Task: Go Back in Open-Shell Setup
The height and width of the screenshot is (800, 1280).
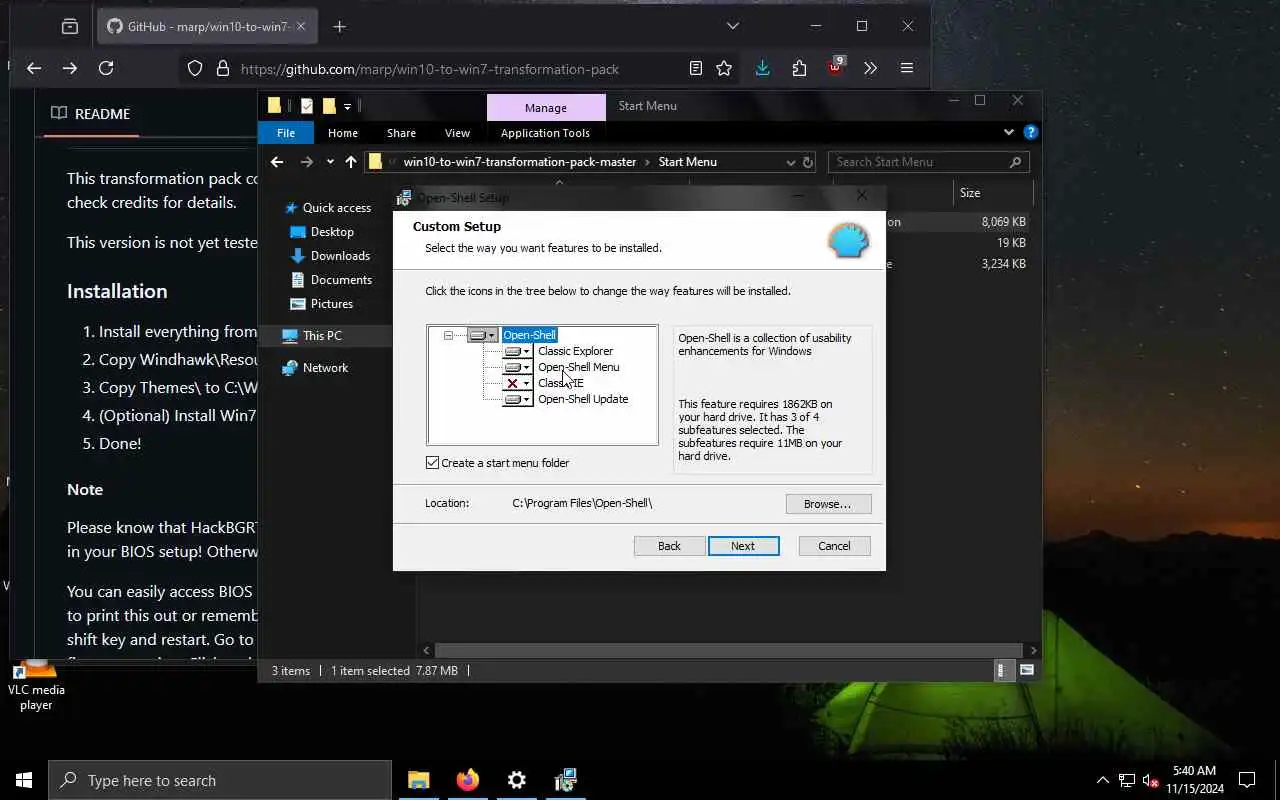Action: click(x=669, y=546)
